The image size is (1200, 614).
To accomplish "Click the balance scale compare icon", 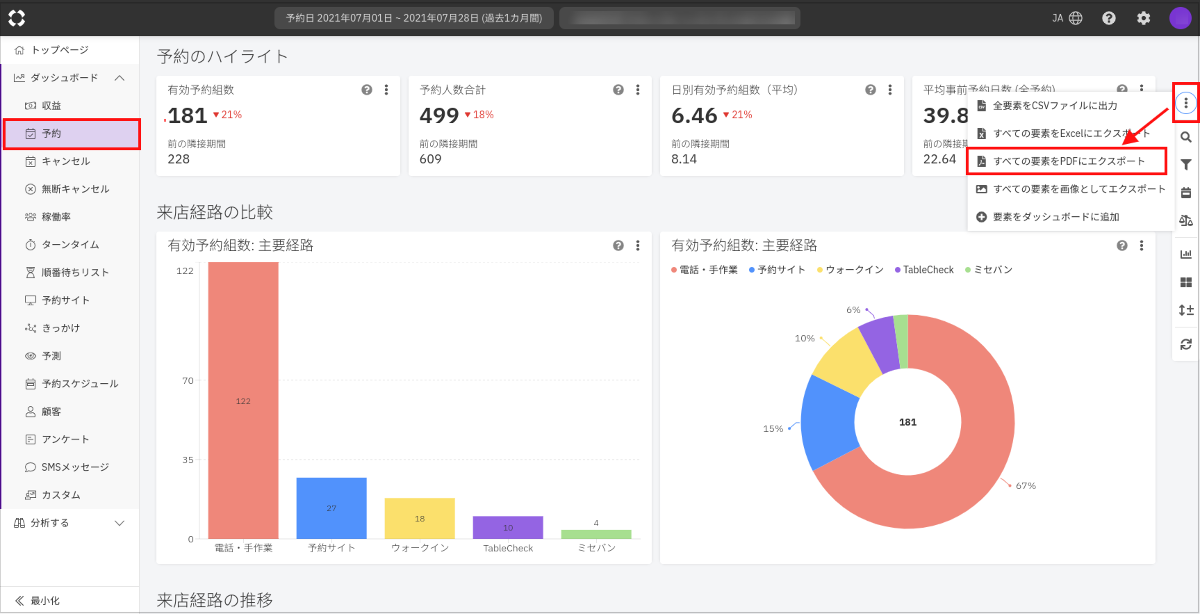I will pyautogui.click(x=1186, y=220).
